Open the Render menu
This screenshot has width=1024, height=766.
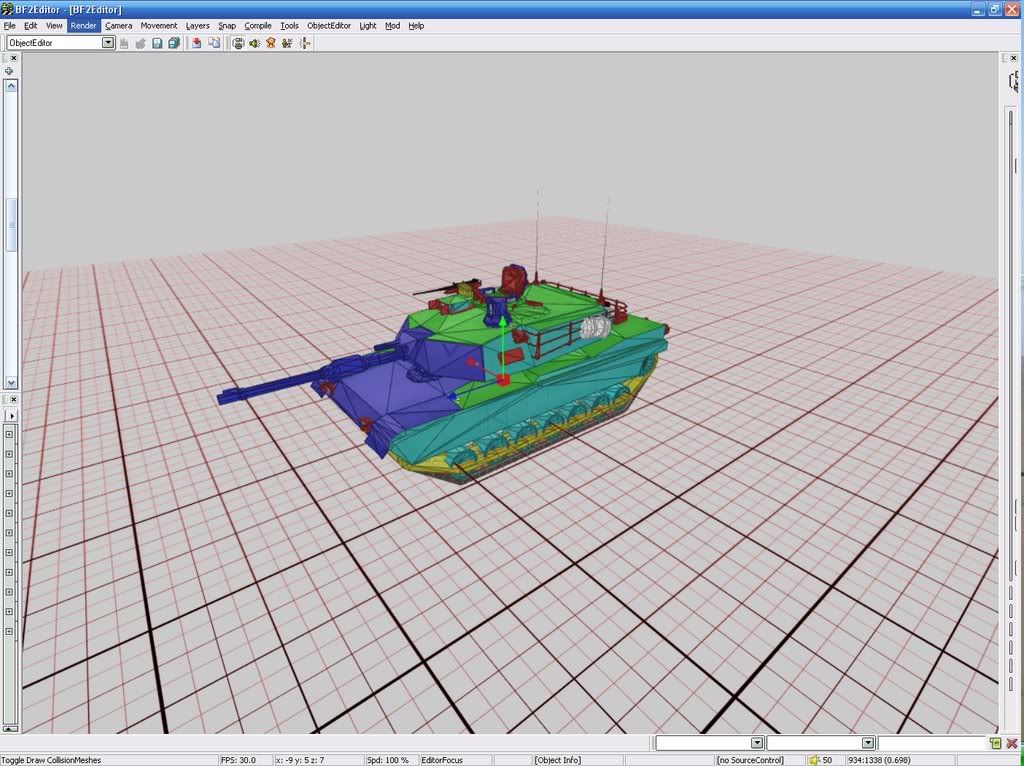83,26
